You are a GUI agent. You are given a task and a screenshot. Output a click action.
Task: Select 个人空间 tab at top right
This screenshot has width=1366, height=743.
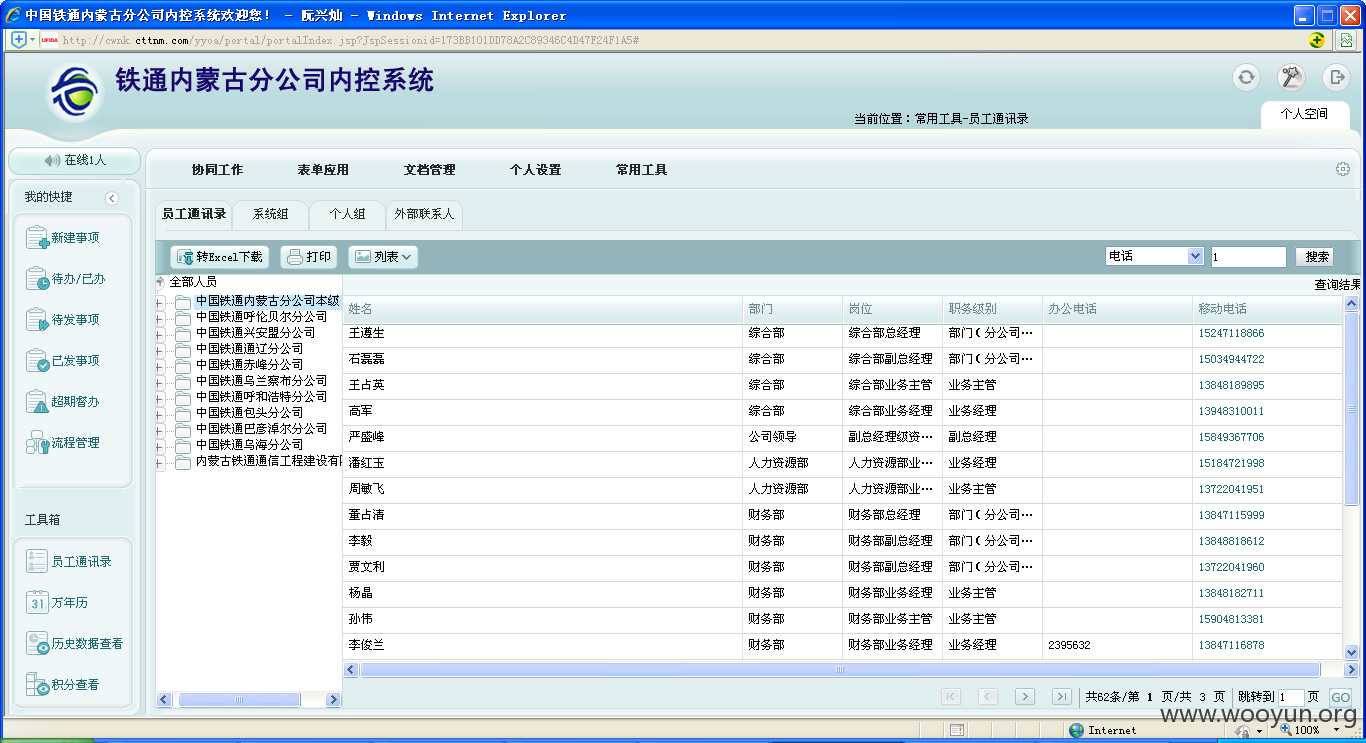(x=1304, y=114)
